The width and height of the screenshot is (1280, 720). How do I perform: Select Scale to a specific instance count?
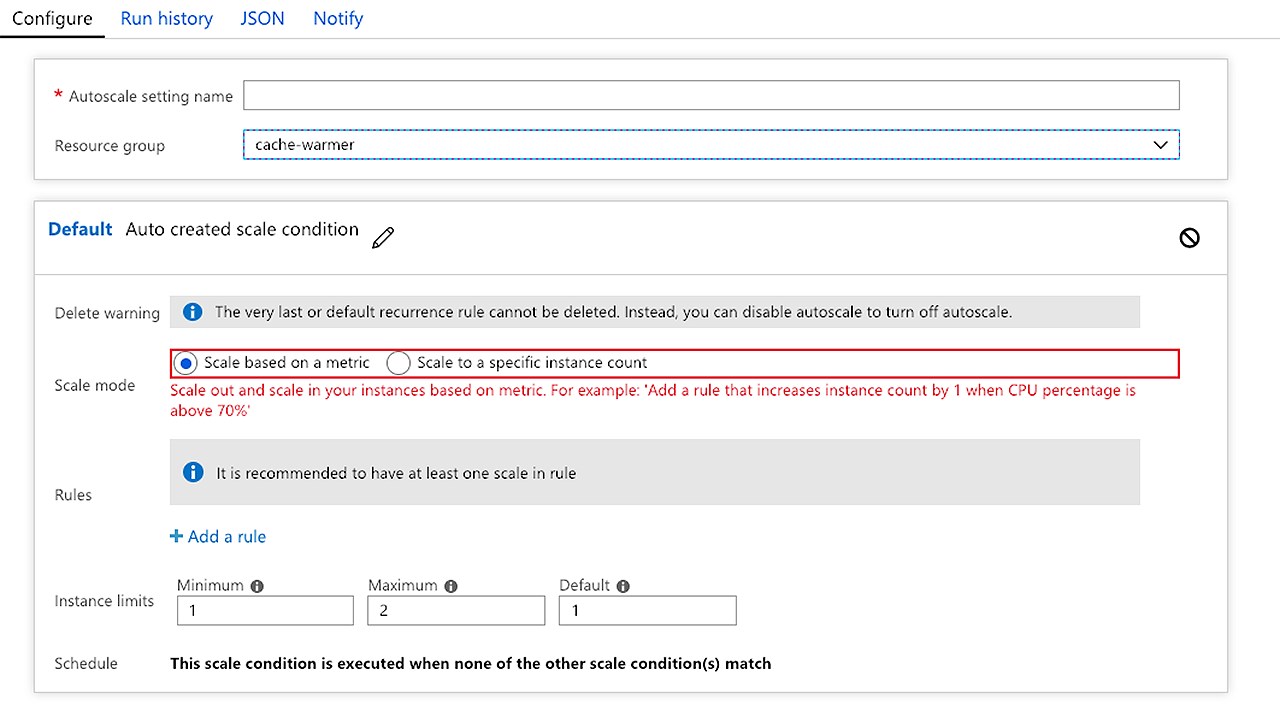click(398, 363)
